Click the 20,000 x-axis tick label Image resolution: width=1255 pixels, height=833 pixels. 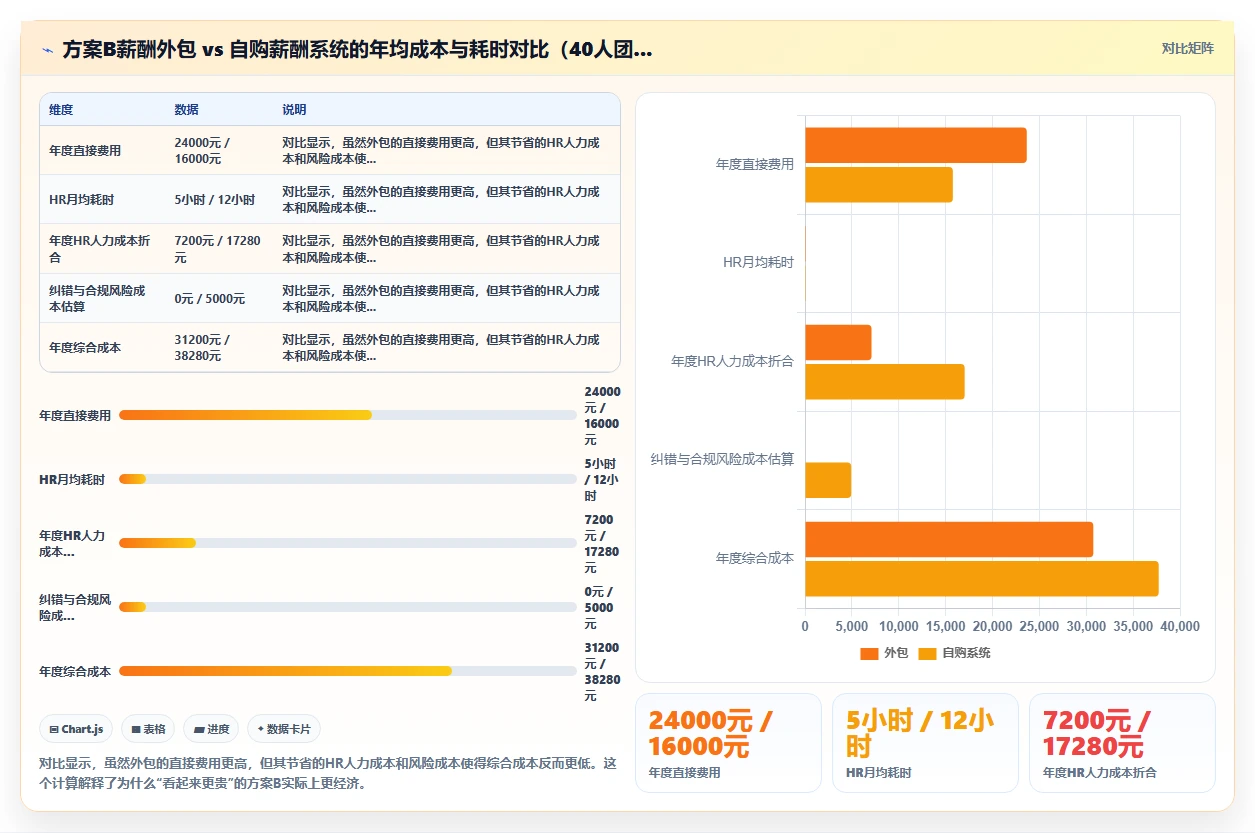[992, 626]
